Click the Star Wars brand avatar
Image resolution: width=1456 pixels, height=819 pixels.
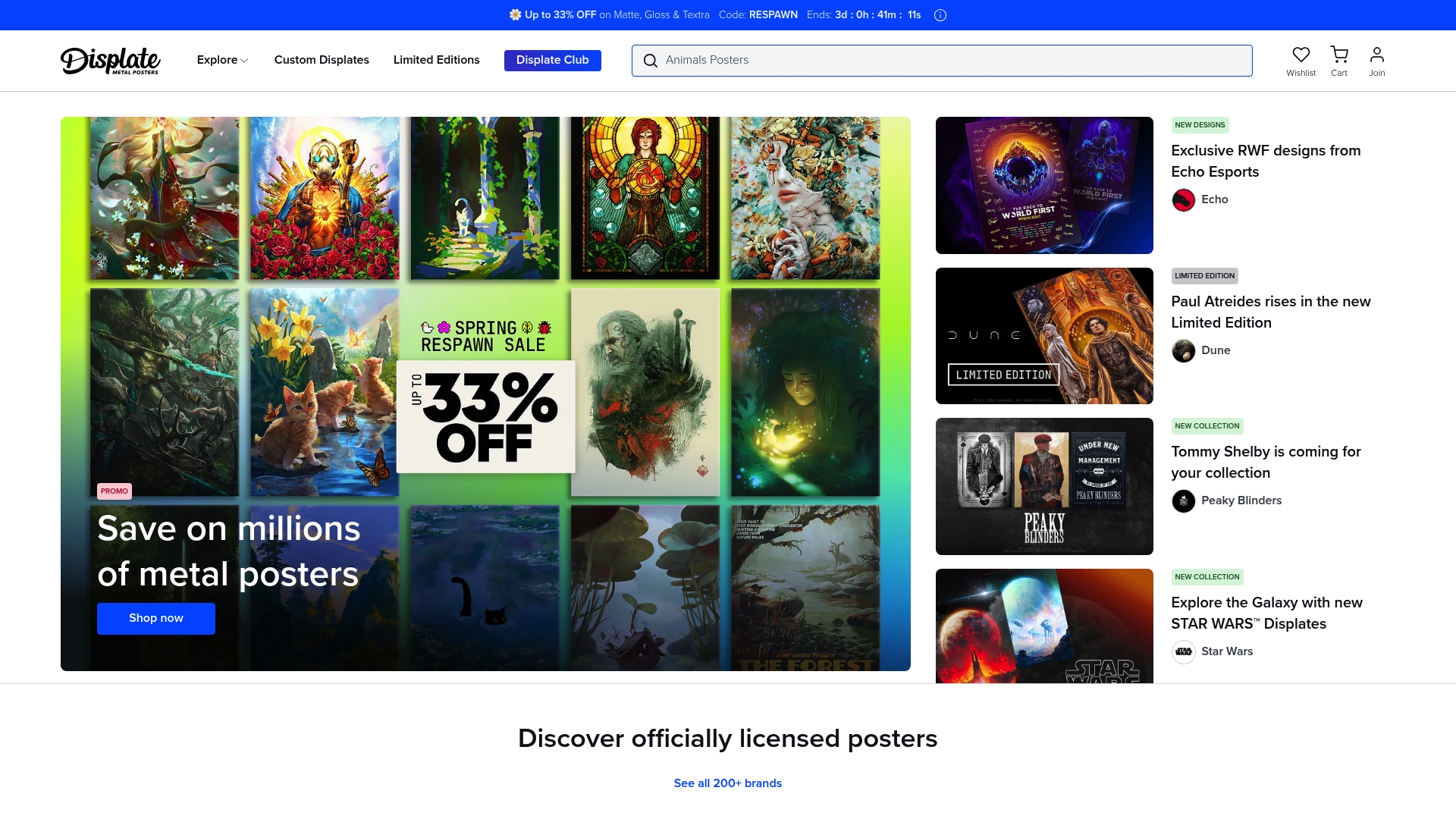(x=1184, y=652)
